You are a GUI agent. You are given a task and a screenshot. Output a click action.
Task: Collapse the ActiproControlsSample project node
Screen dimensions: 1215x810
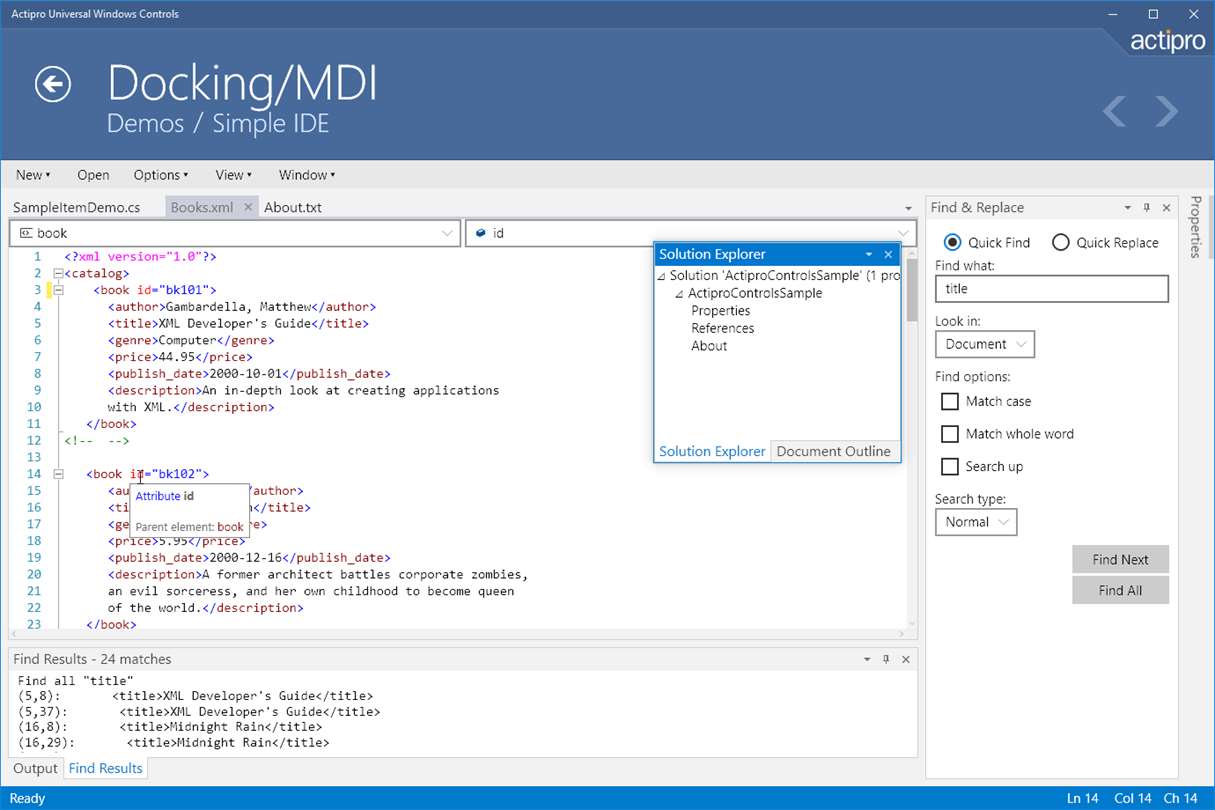tap(679, 294)
